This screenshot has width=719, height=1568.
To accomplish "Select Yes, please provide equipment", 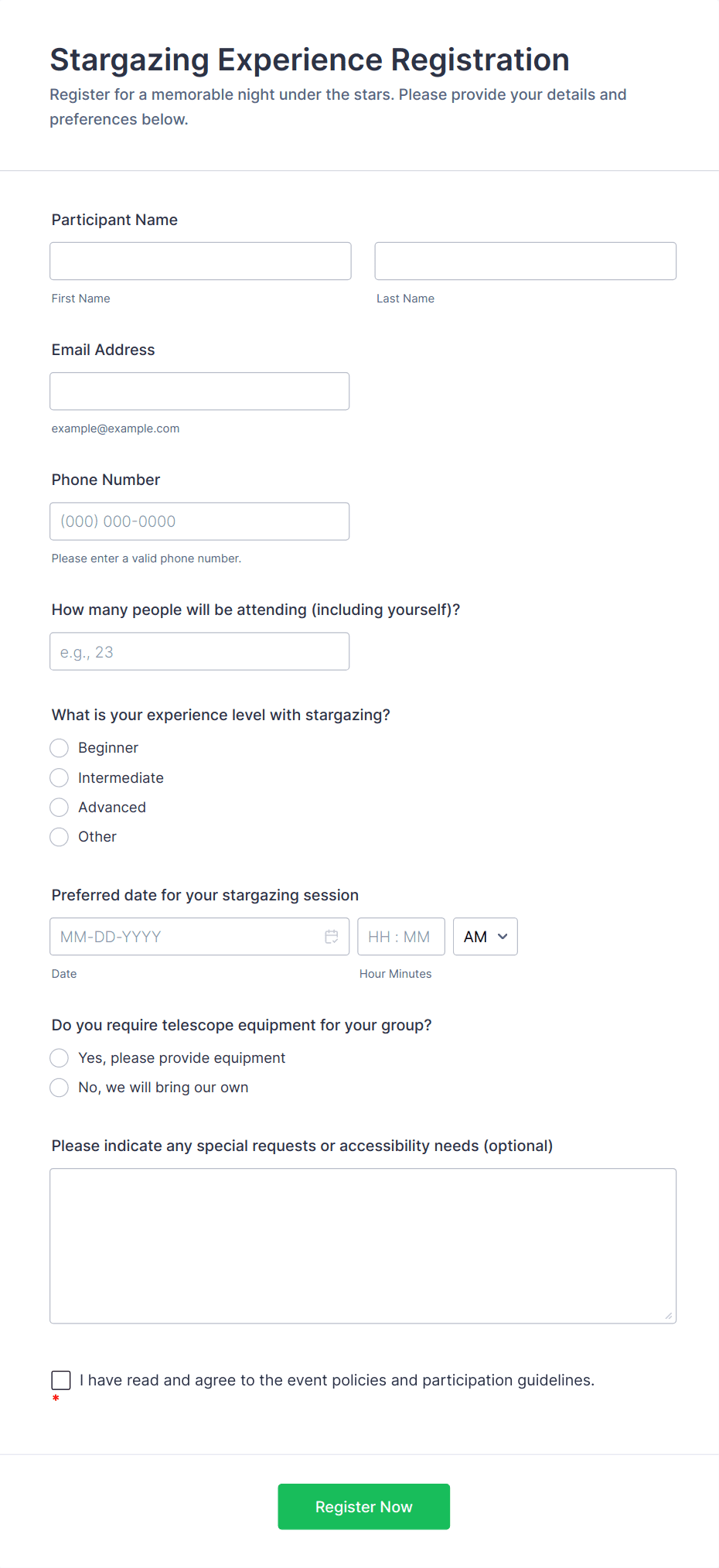I will tap(60, 1058).
